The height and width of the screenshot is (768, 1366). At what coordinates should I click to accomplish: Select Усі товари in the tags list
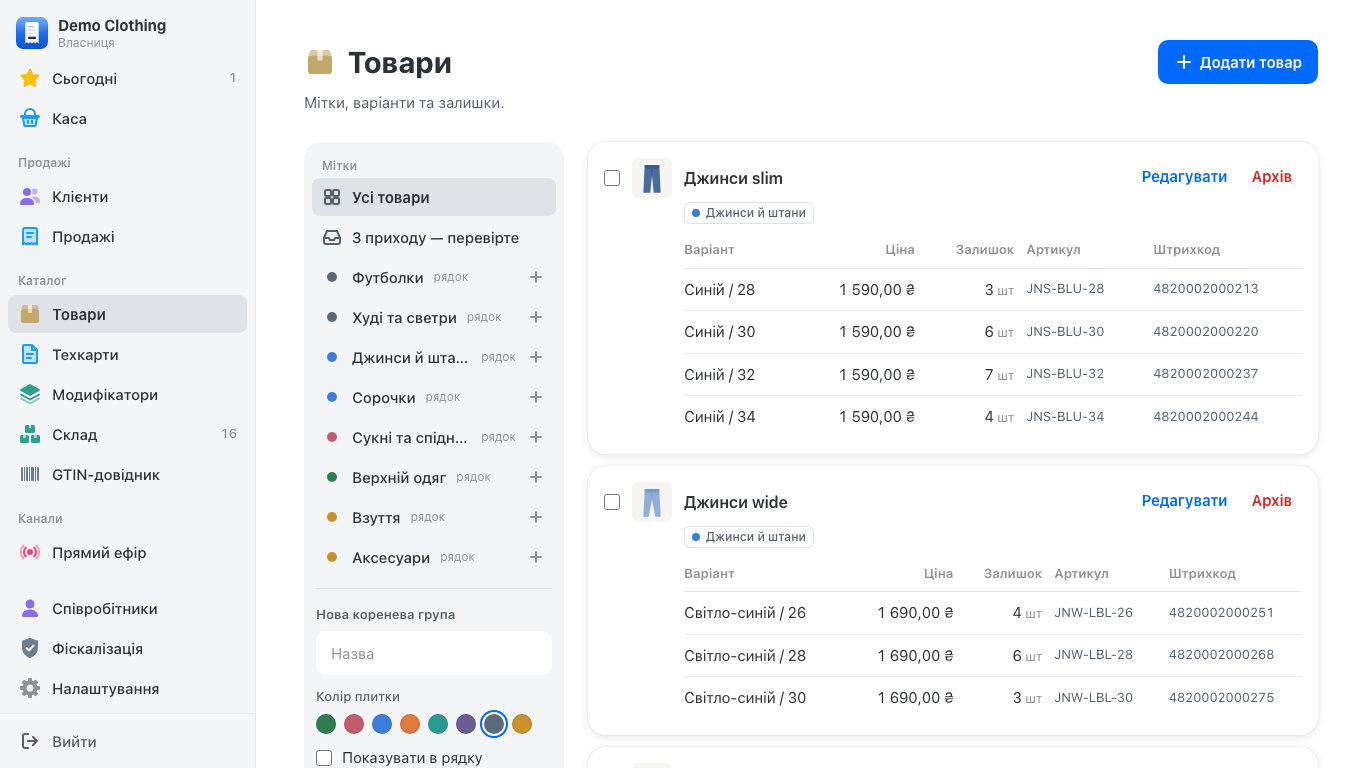coord(434,197)
